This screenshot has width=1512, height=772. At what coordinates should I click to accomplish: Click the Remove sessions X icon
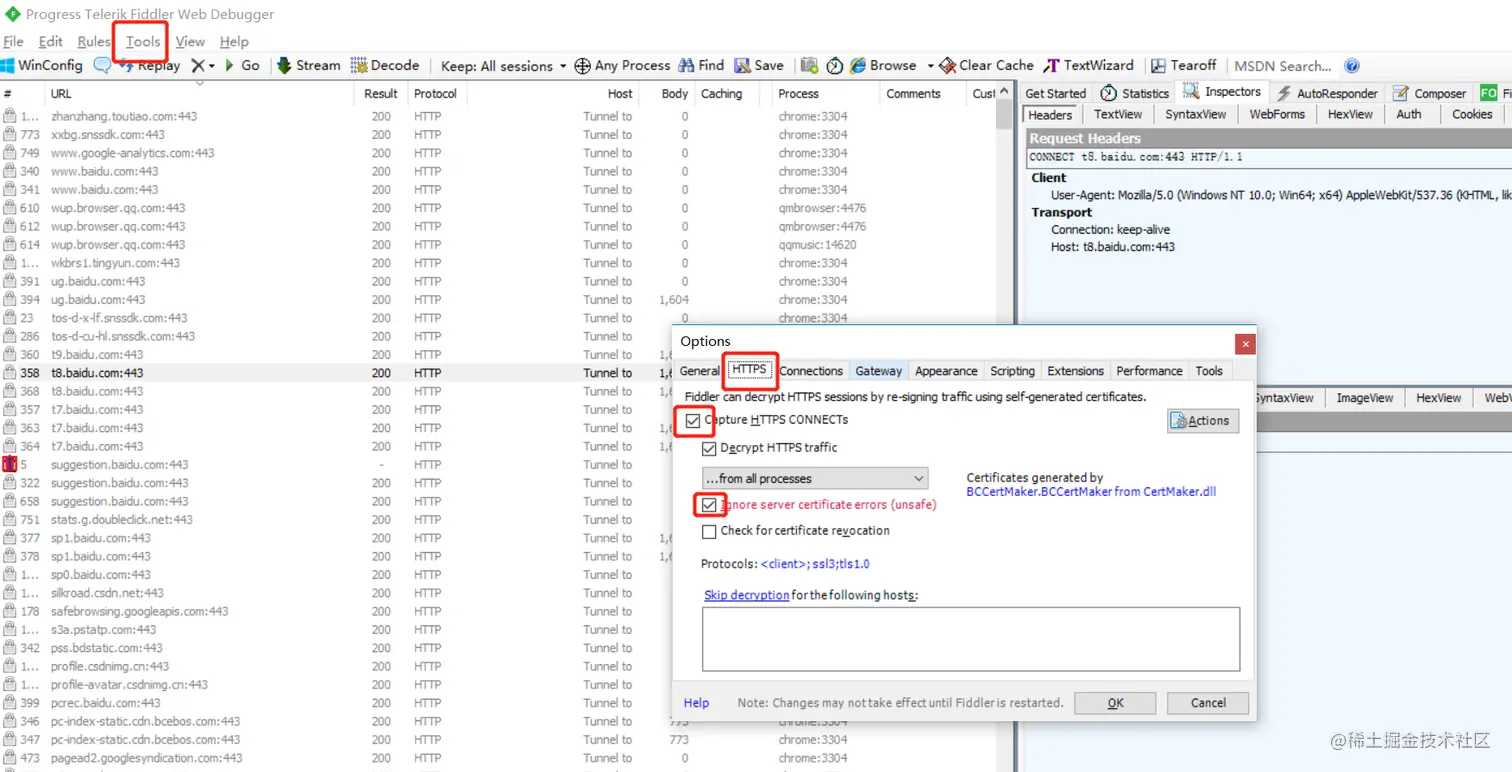click(198, 65)
